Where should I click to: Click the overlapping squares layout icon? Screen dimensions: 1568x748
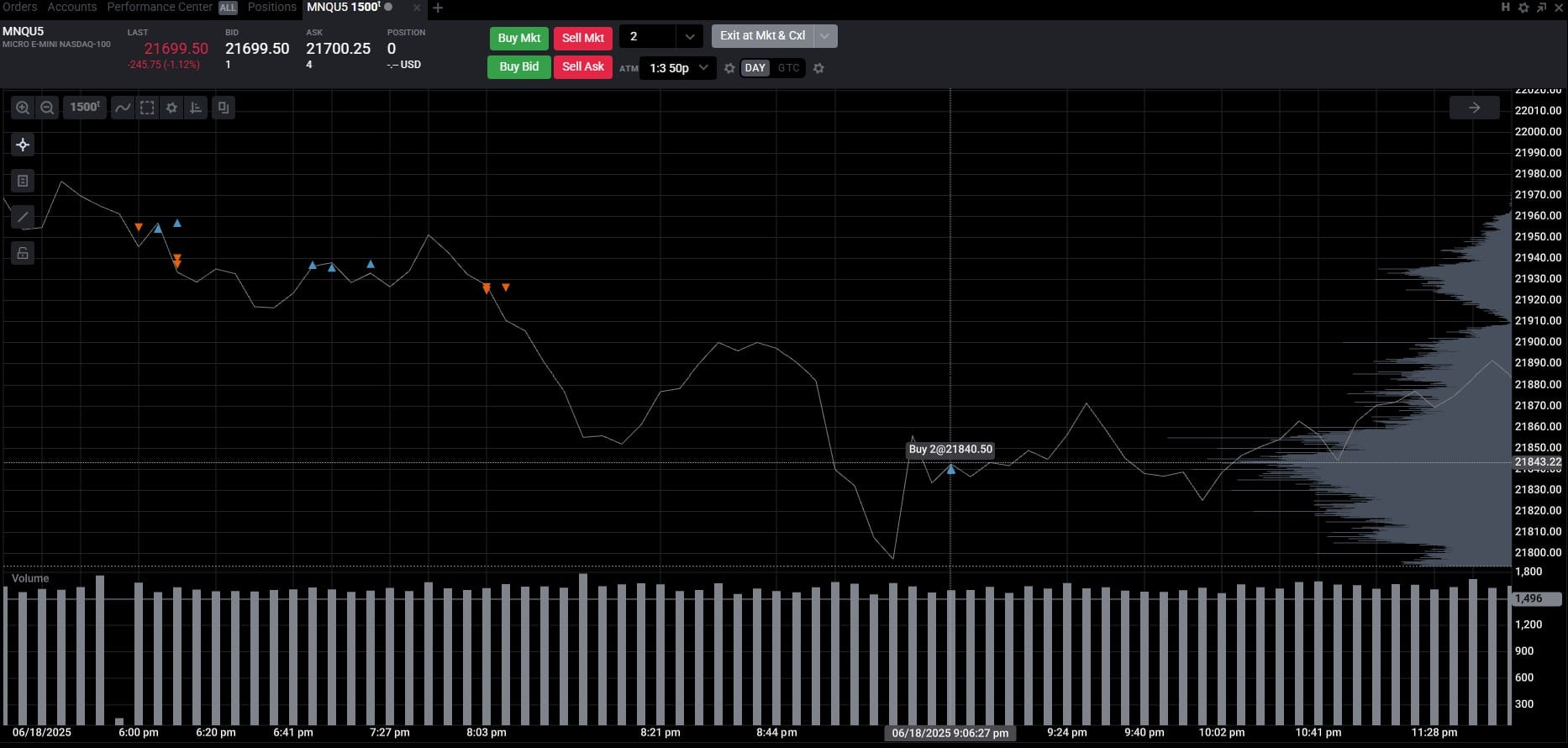coord(224,108)
